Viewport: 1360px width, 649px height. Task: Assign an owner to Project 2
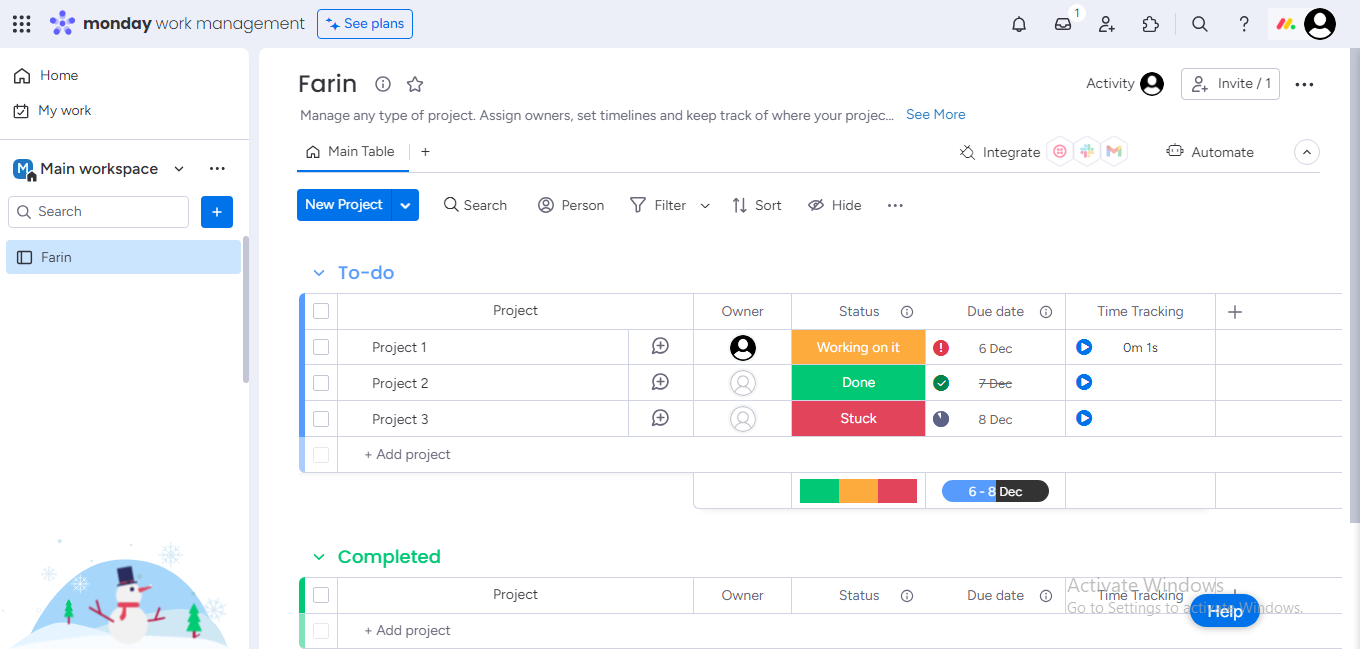tap(743, 383)
